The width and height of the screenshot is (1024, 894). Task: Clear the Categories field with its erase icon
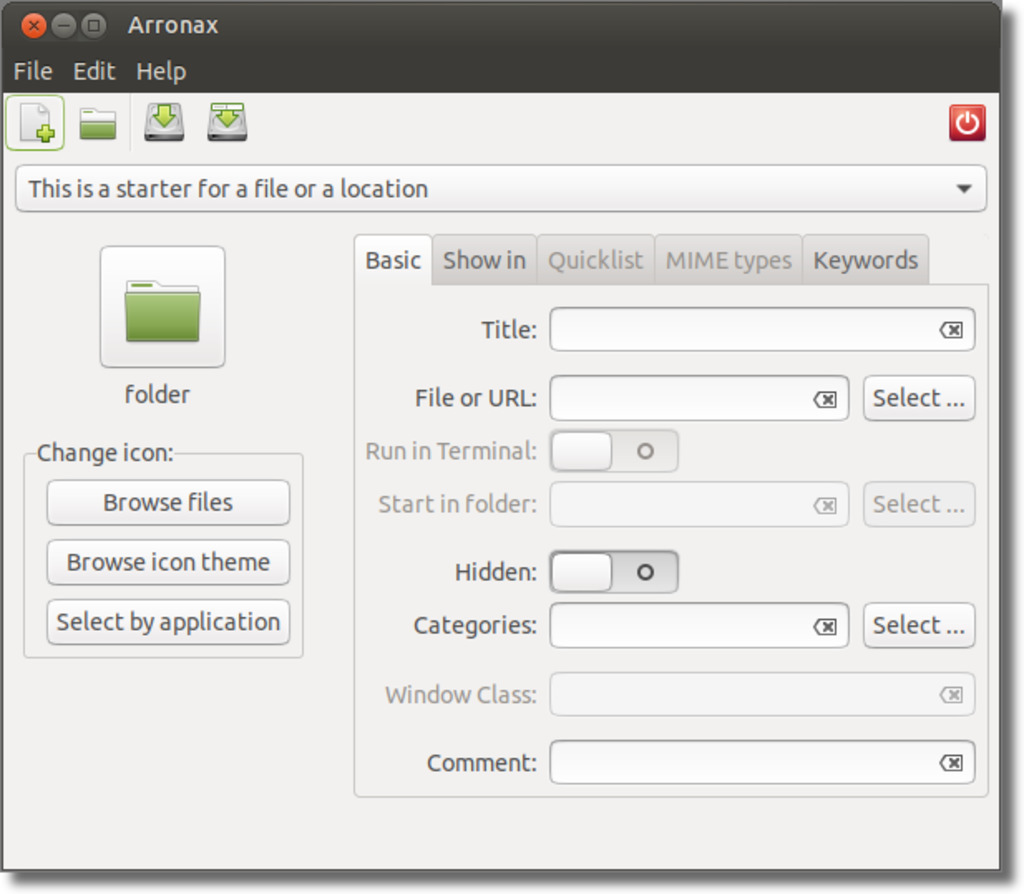click(x=825, y=626)
